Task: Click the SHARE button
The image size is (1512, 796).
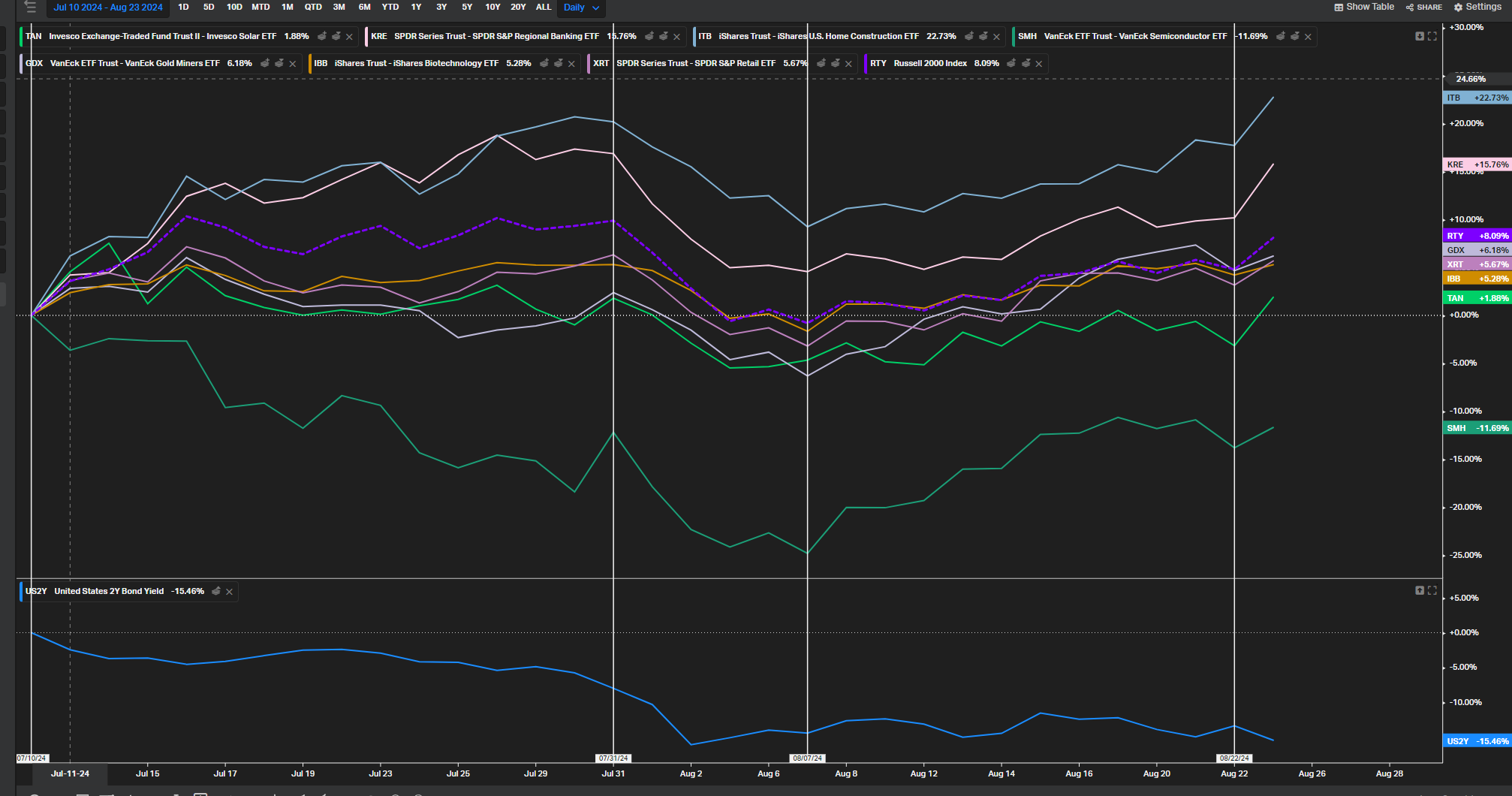Action: [1424, 7]
